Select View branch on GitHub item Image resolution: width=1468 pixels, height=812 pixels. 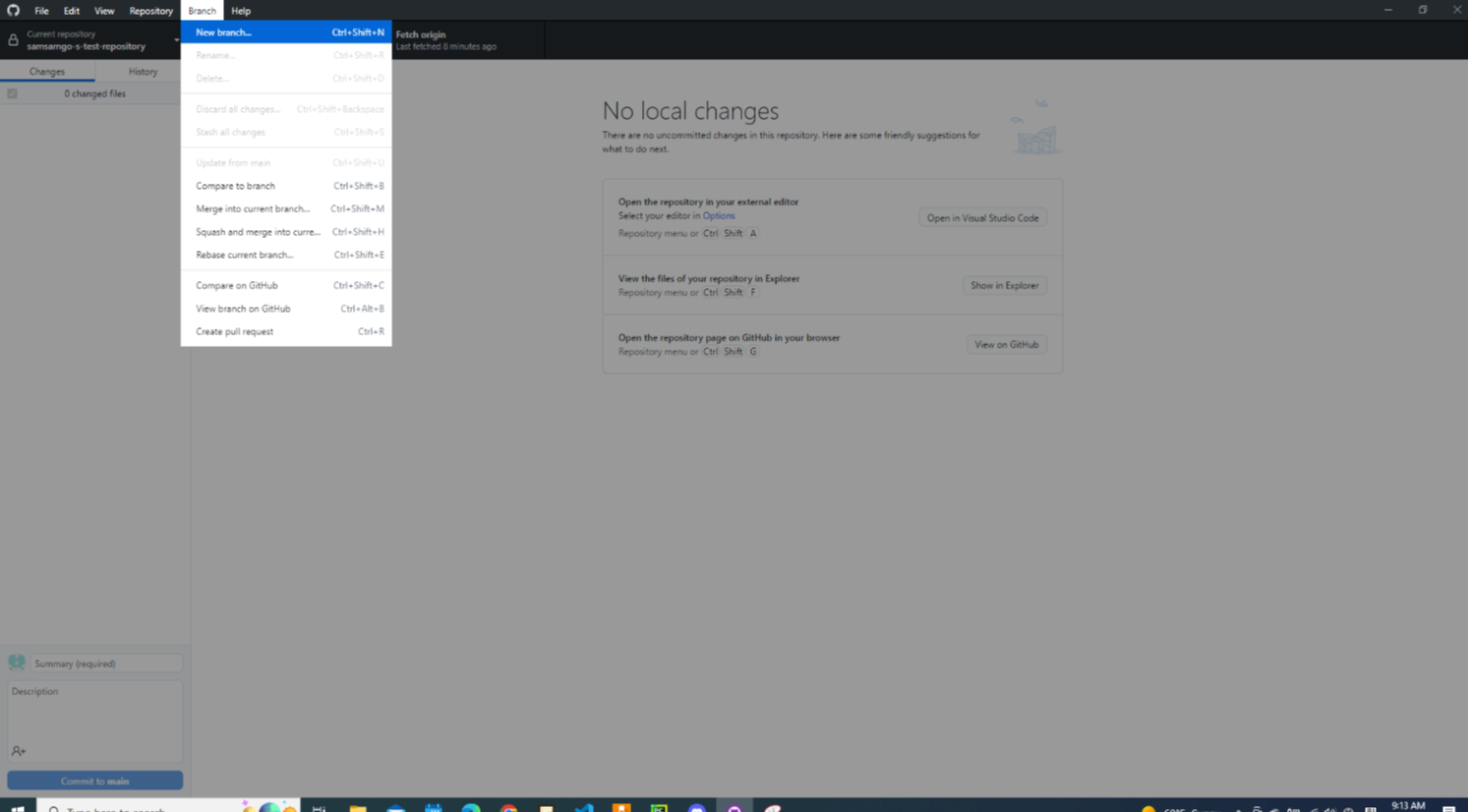[286, 309]
